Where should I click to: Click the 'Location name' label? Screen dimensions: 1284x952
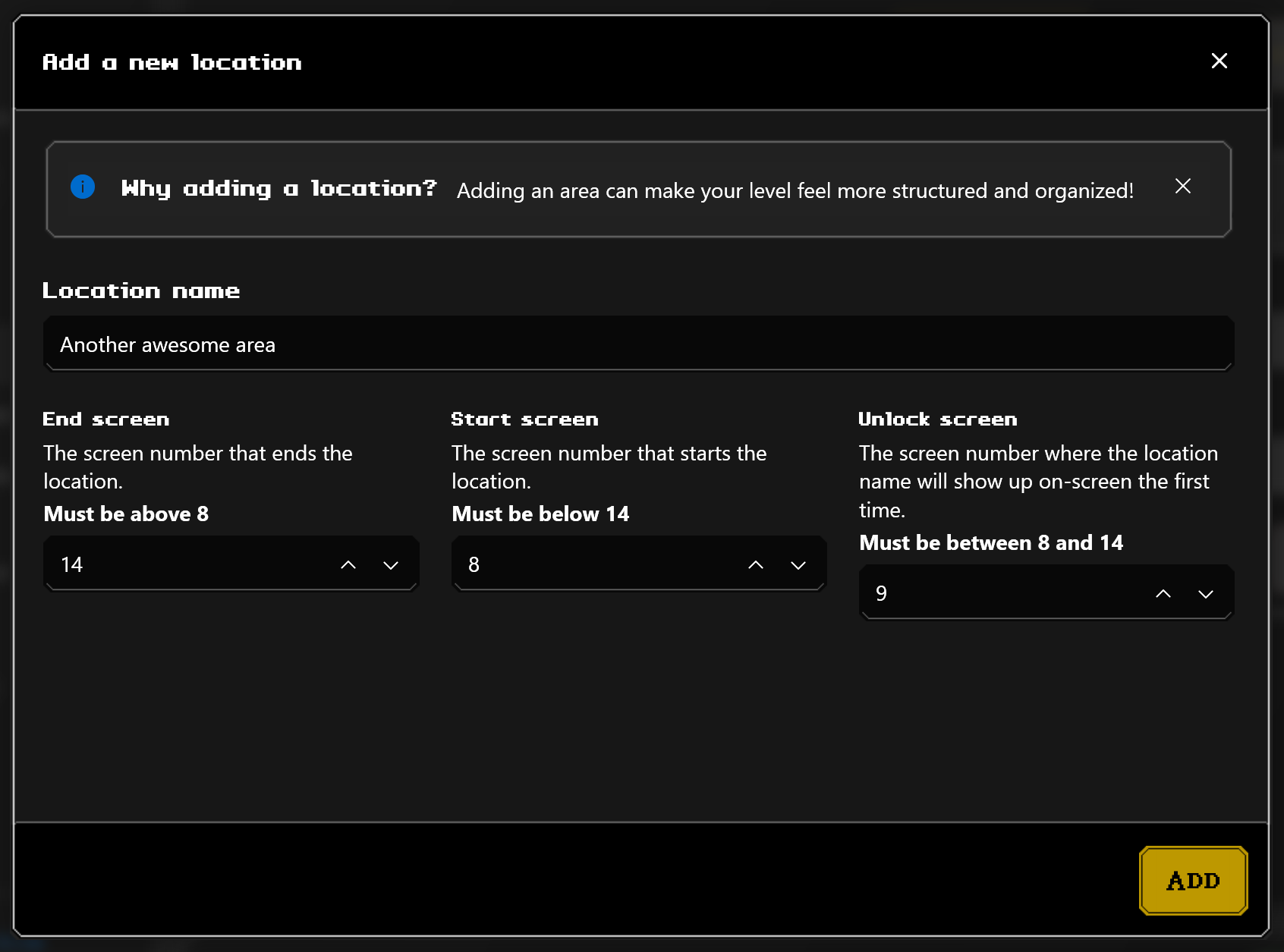(141, 291)
